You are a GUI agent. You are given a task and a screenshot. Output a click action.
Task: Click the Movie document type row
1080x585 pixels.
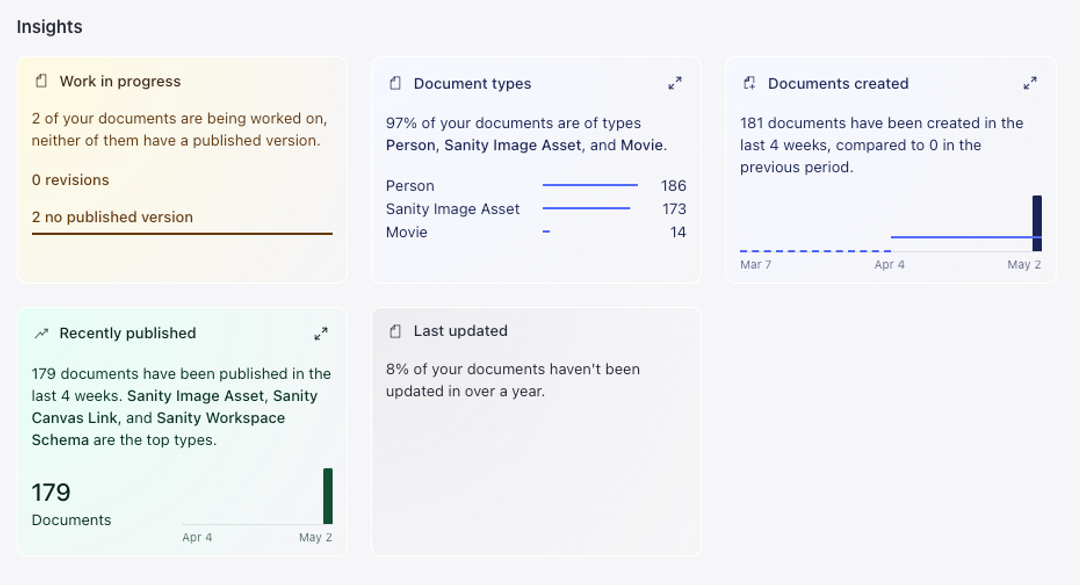(x=535, y=232)
